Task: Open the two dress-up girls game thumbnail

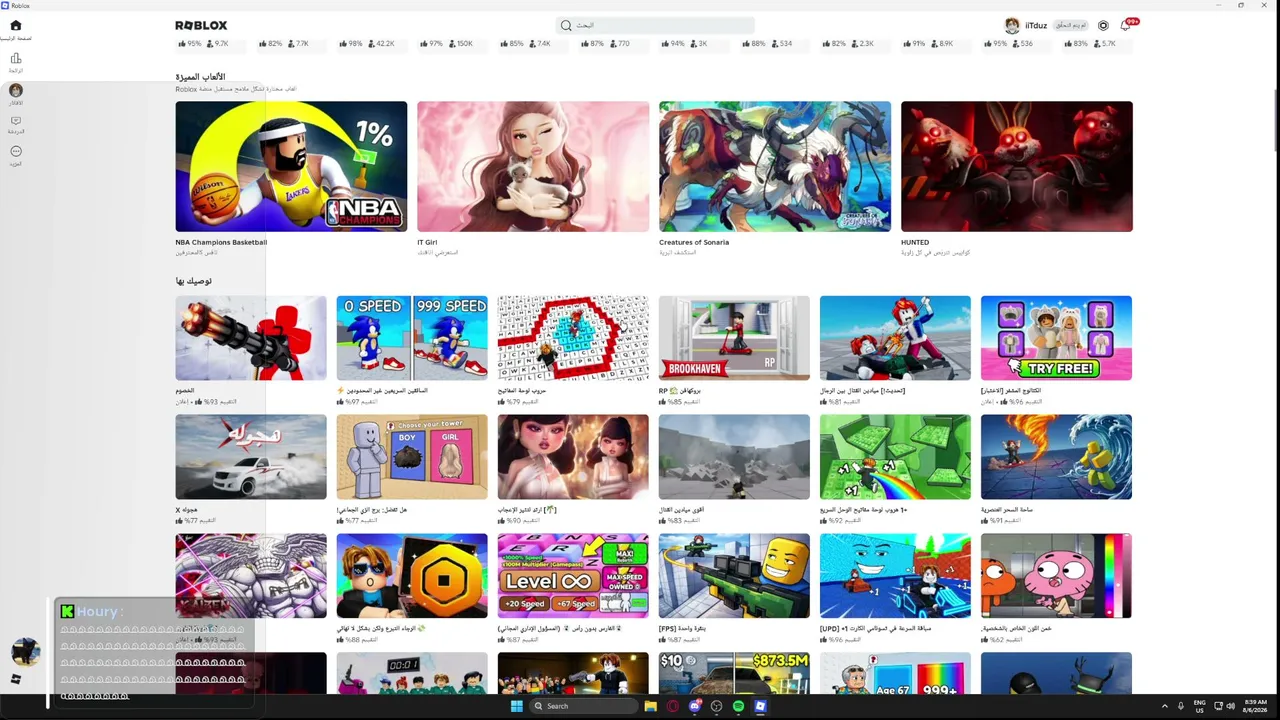Action: tap(573, 457)
